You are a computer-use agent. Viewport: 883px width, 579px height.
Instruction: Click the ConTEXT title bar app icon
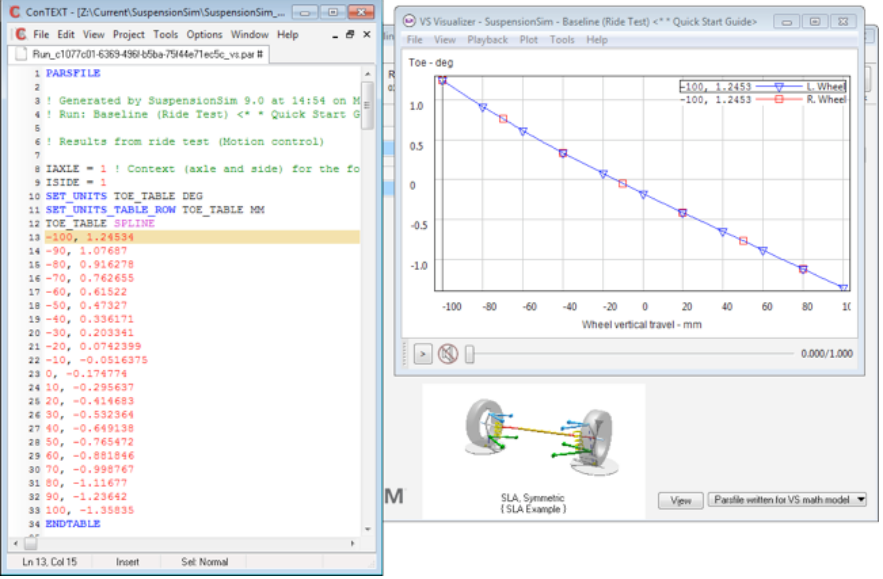(x=14, y=12)
